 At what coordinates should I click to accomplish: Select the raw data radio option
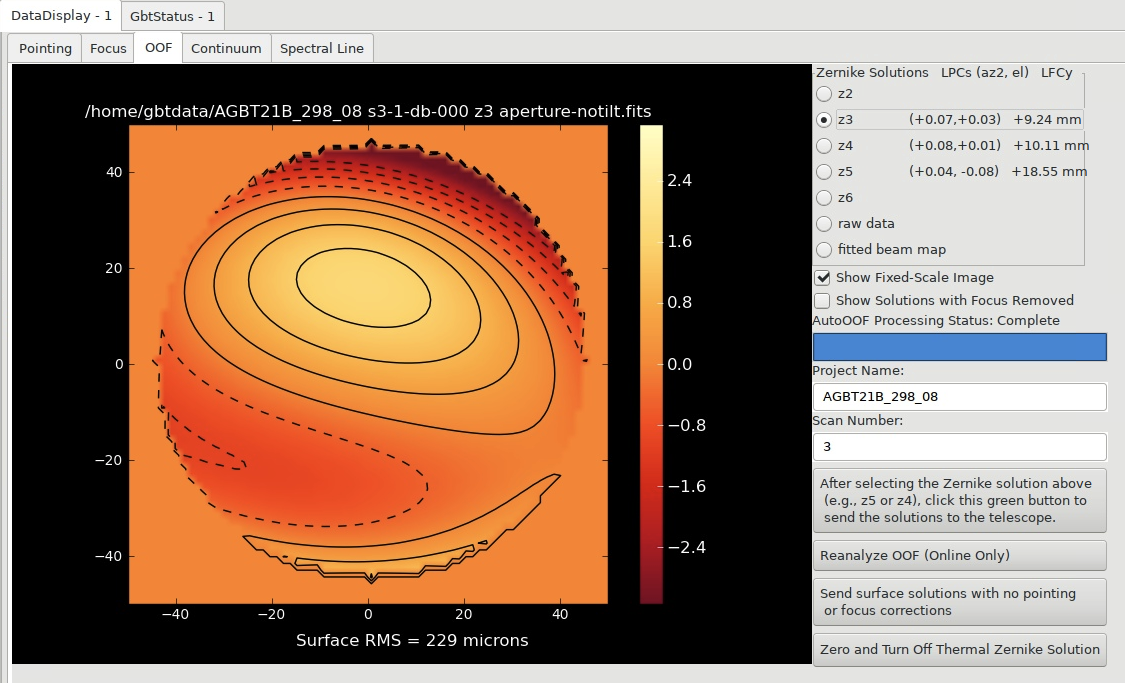824,224
